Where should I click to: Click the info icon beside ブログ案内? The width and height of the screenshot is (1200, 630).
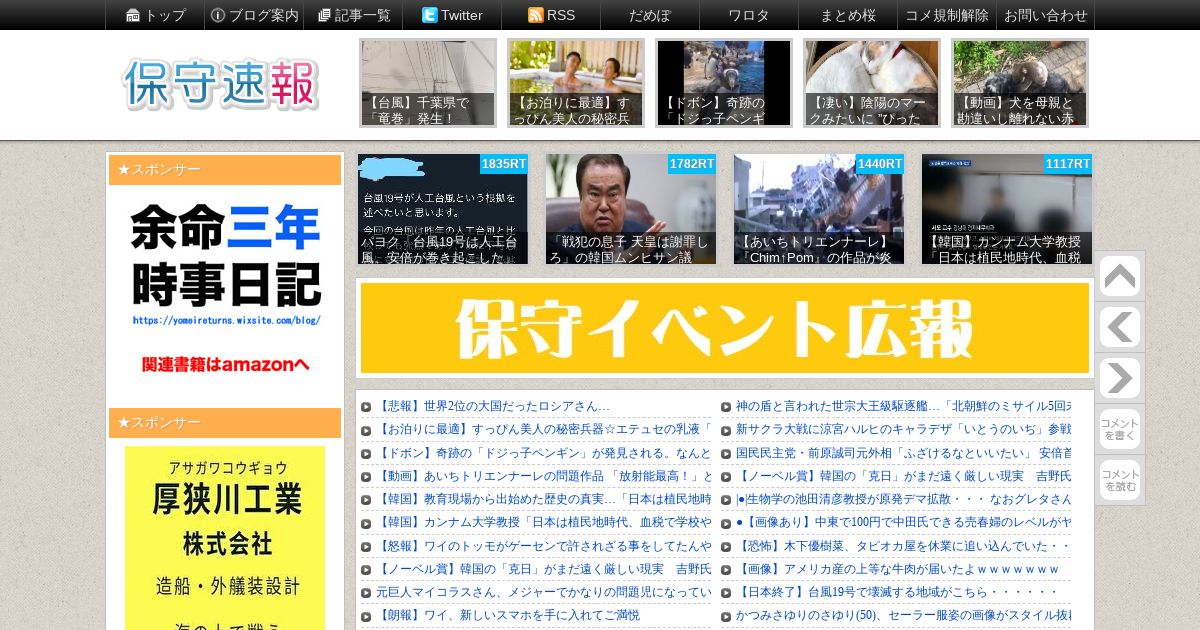[x=217, y=15]
